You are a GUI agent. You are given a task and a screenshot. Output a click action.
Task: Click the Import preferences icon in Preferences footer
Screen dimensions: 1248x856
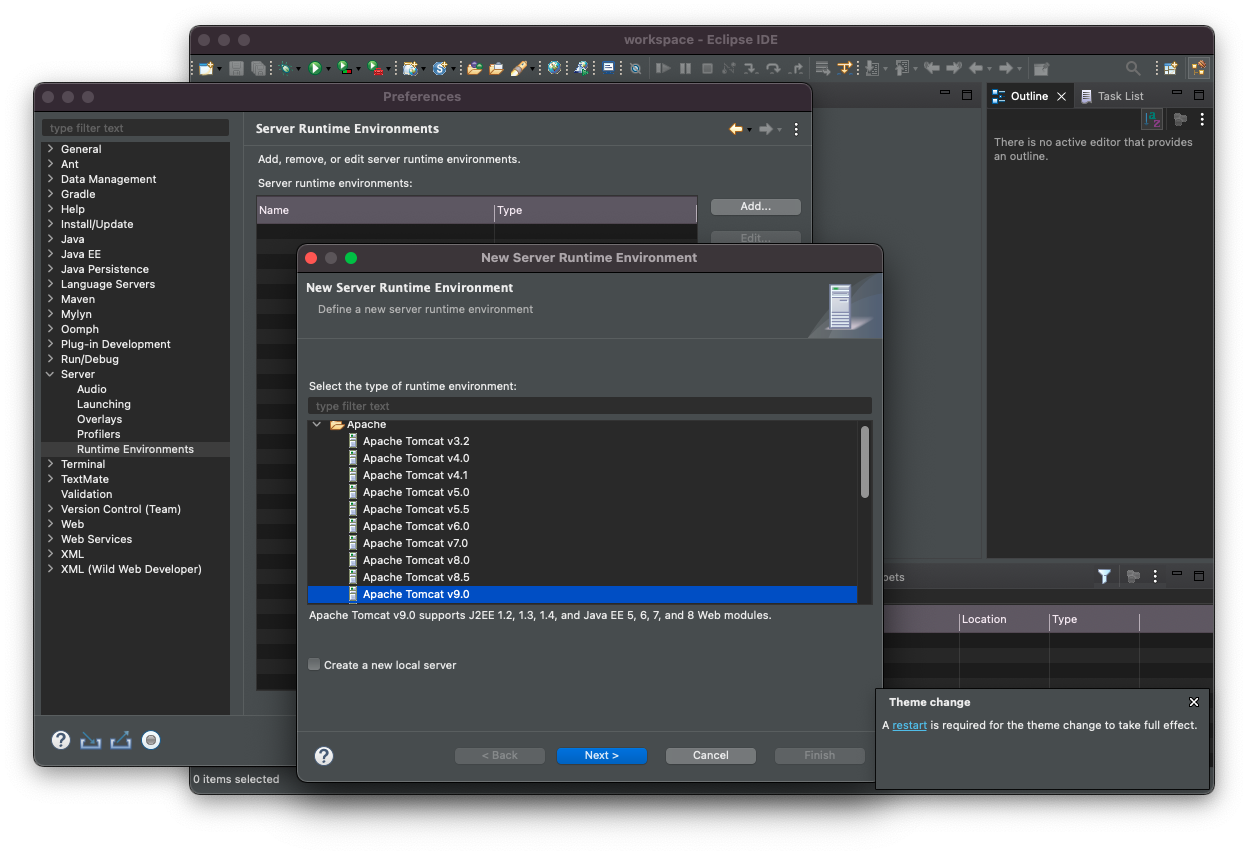91,740
